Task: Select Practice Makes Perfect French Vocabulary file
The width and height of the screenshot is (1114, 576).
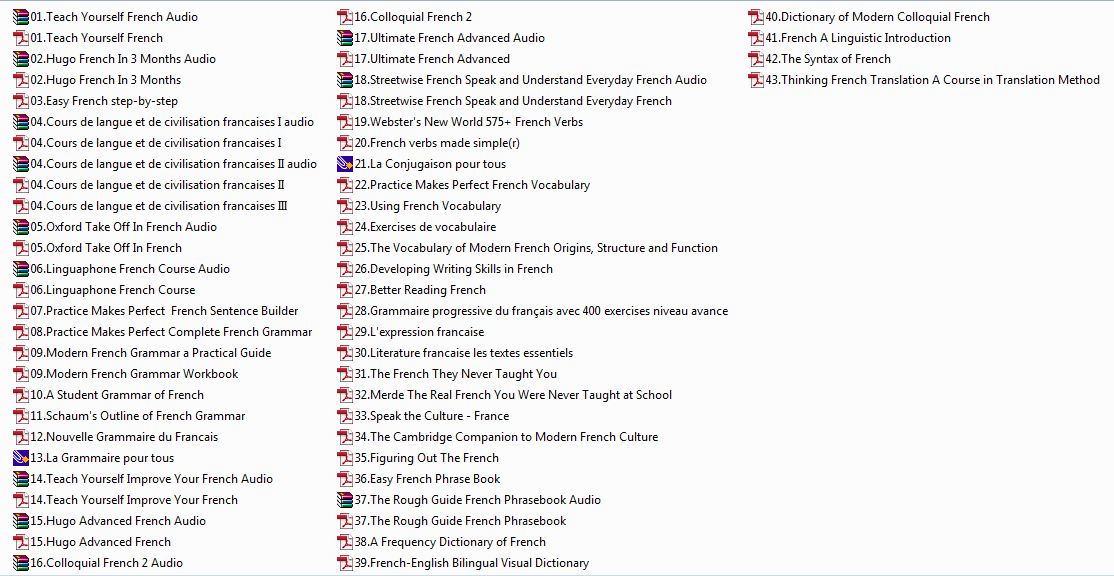Action: pyautogui.click(x=480, y=185)
